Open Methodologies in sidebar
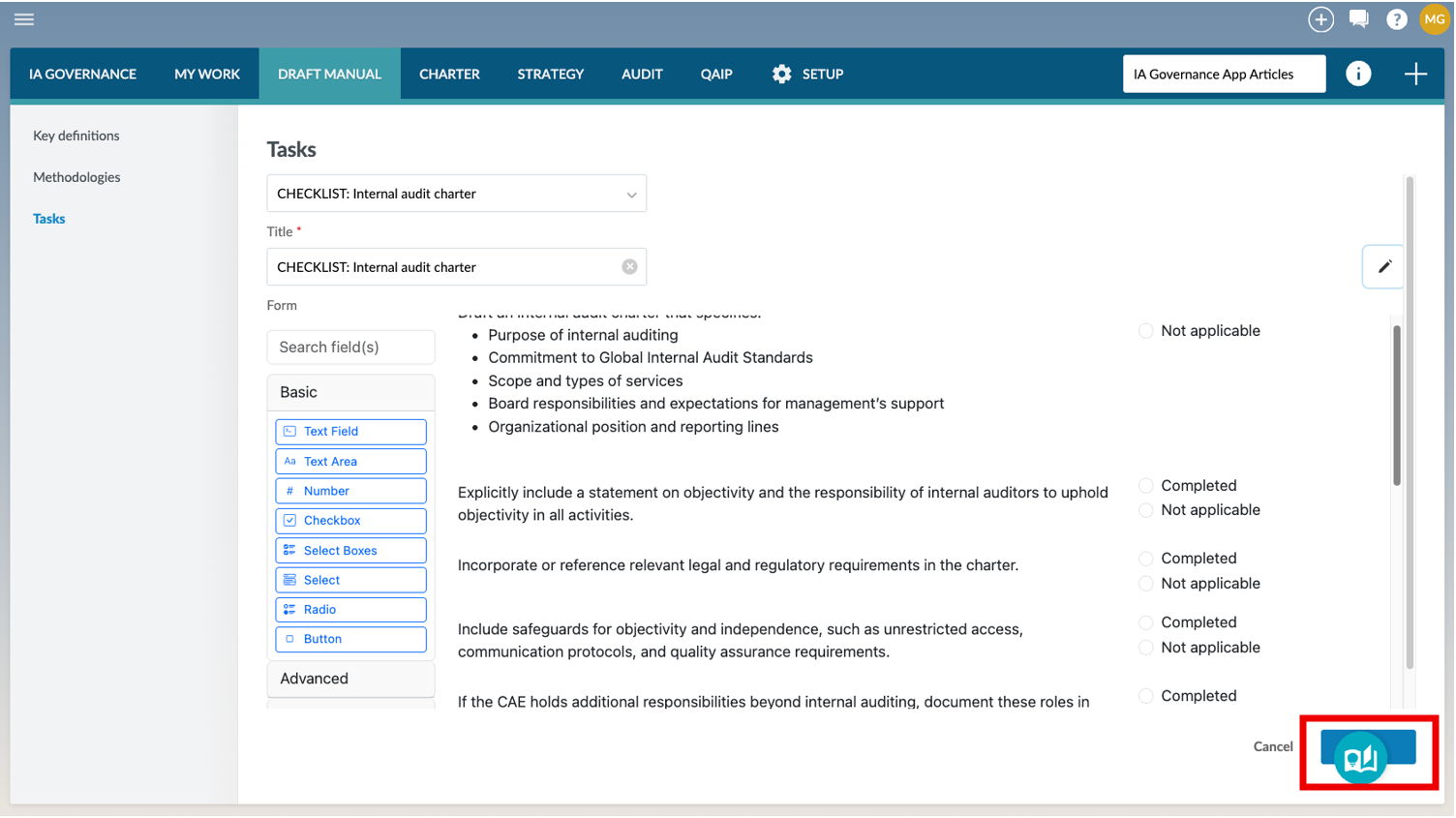This screenshot has width=1456, height=818. pyautogui.click(x=76, y=177)
